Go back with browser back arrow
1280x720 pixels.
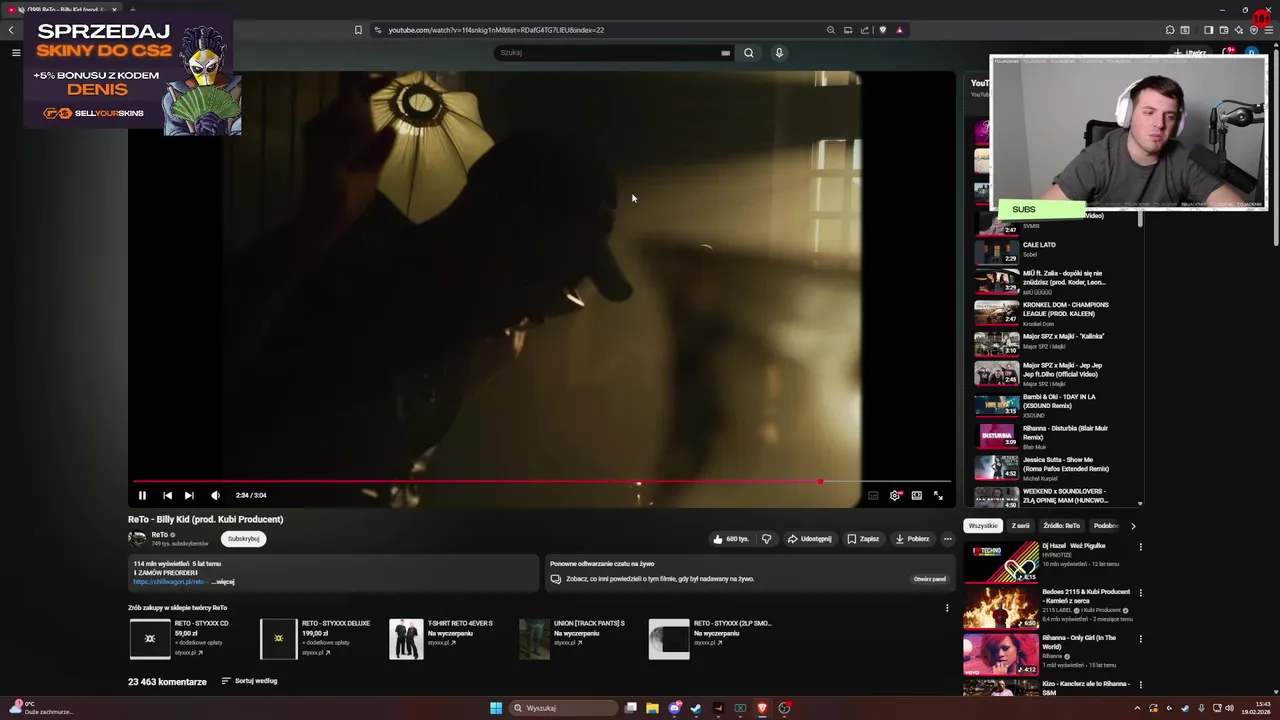[x=11, y=30]
